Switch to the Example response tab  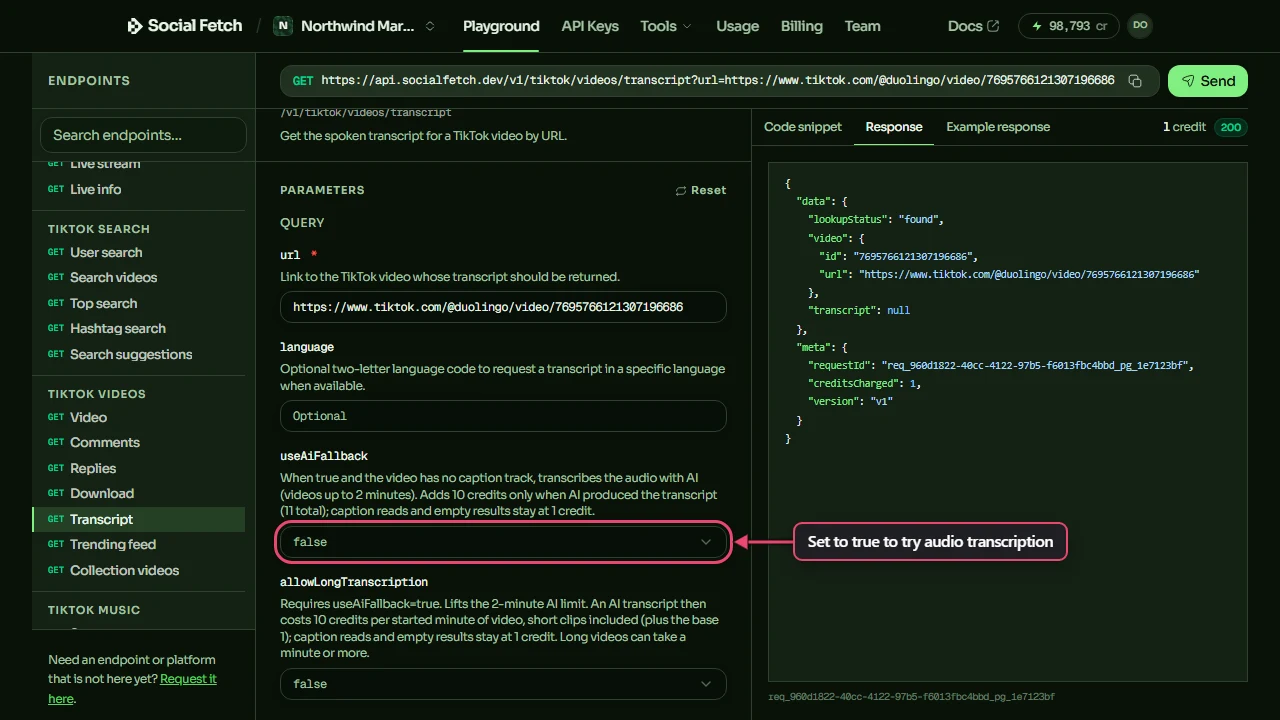[x=998, y=127]
